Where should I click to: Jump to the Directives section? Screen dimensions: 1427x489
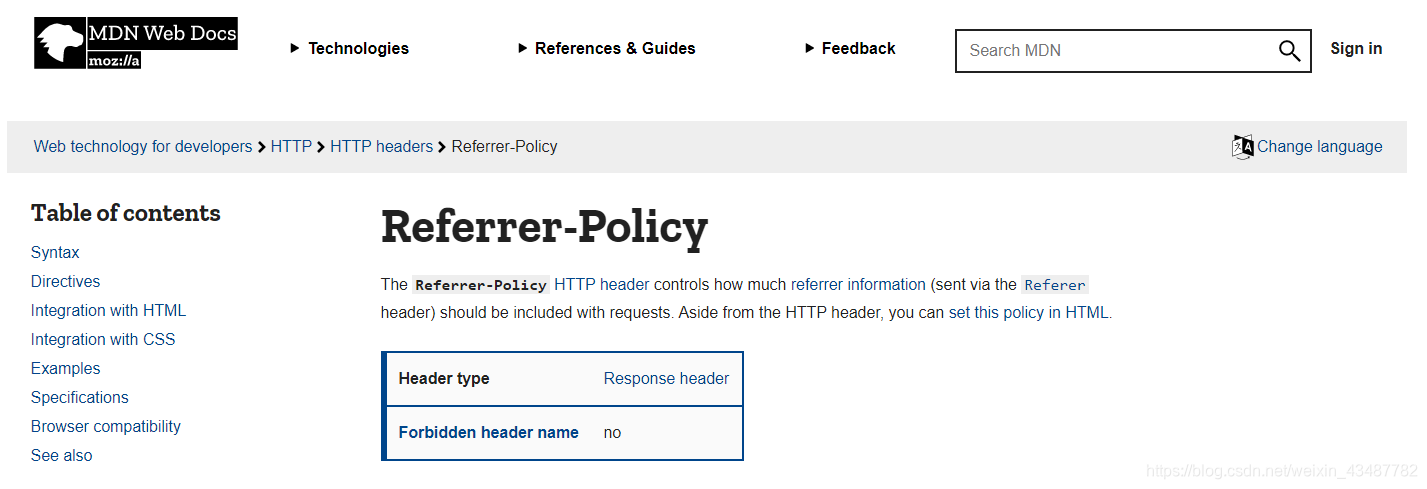[65, 281]
